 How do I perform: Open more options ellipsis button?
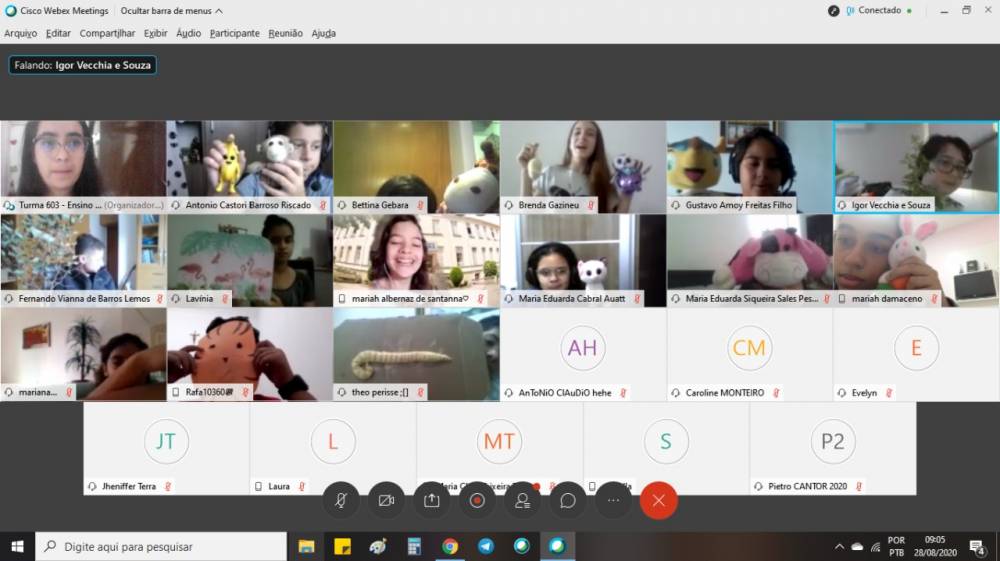coord(613,501)
